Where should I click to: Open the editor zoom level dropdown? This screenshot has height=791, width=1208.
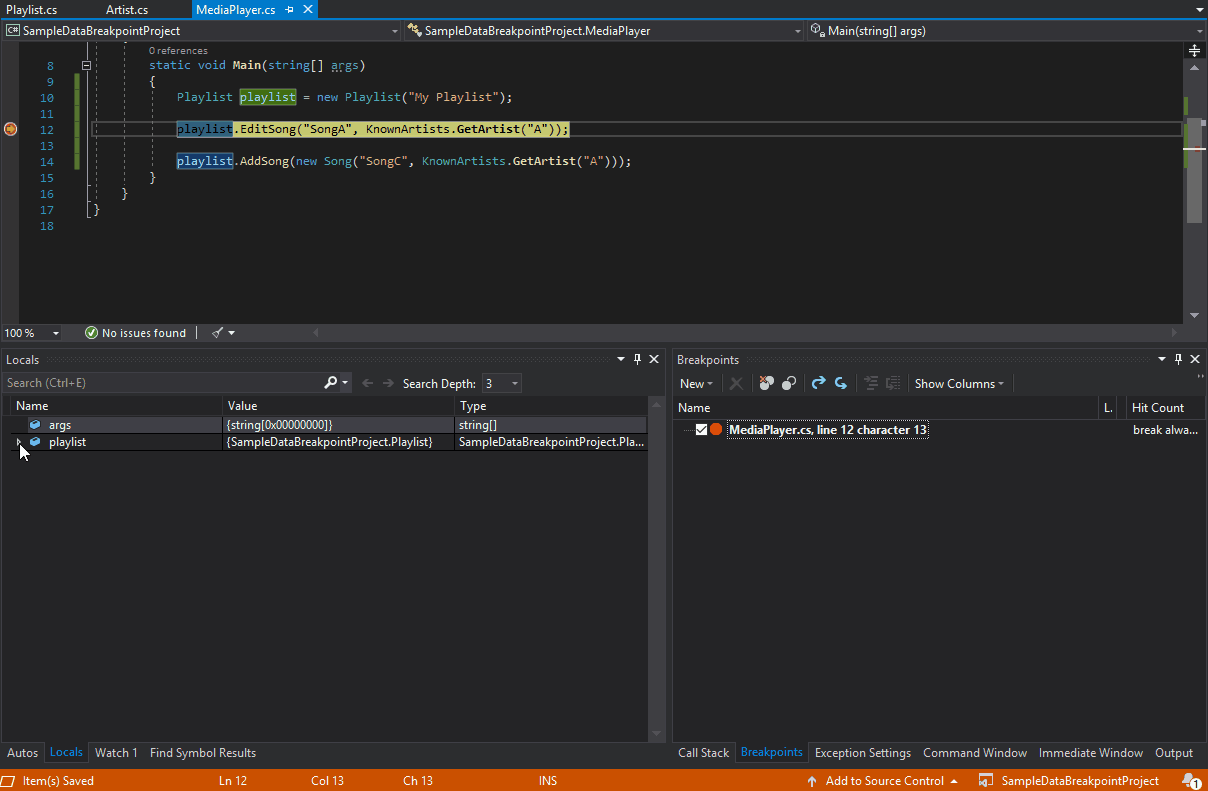pyautogui.click(x=55, y=333)
